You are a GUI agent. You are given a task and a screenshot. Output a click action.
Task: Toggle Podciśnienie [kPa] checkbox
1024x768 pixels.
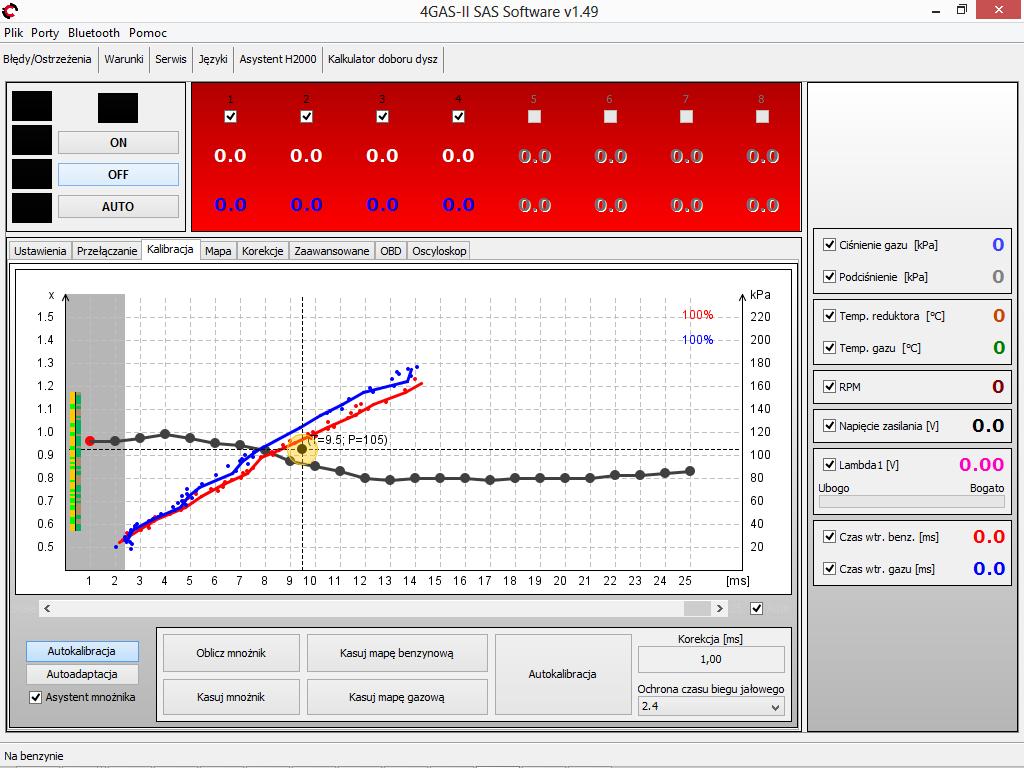pos(829,277)
